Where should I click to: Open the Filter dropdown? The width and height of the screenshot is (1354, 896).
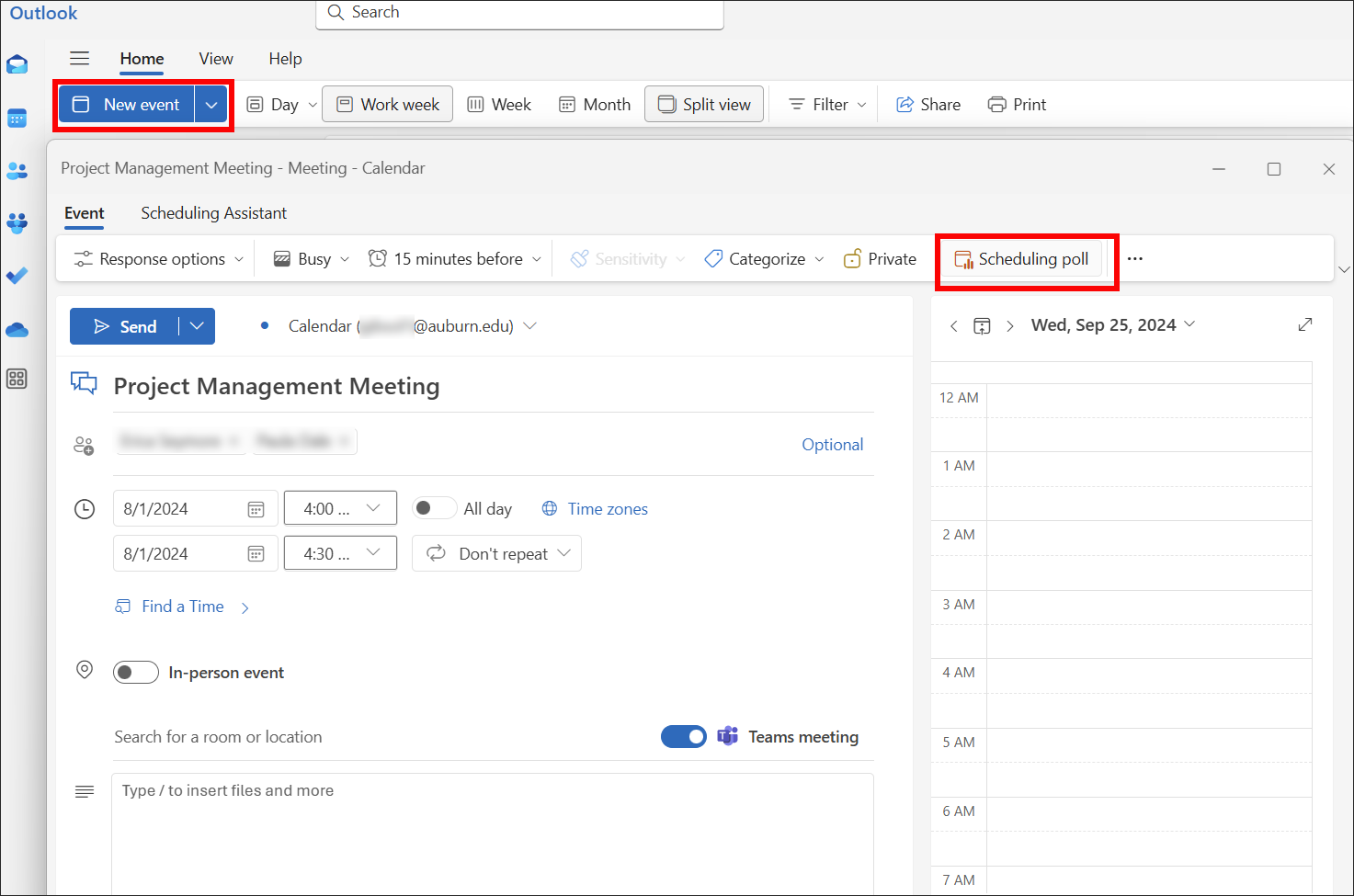pos(827,105)
